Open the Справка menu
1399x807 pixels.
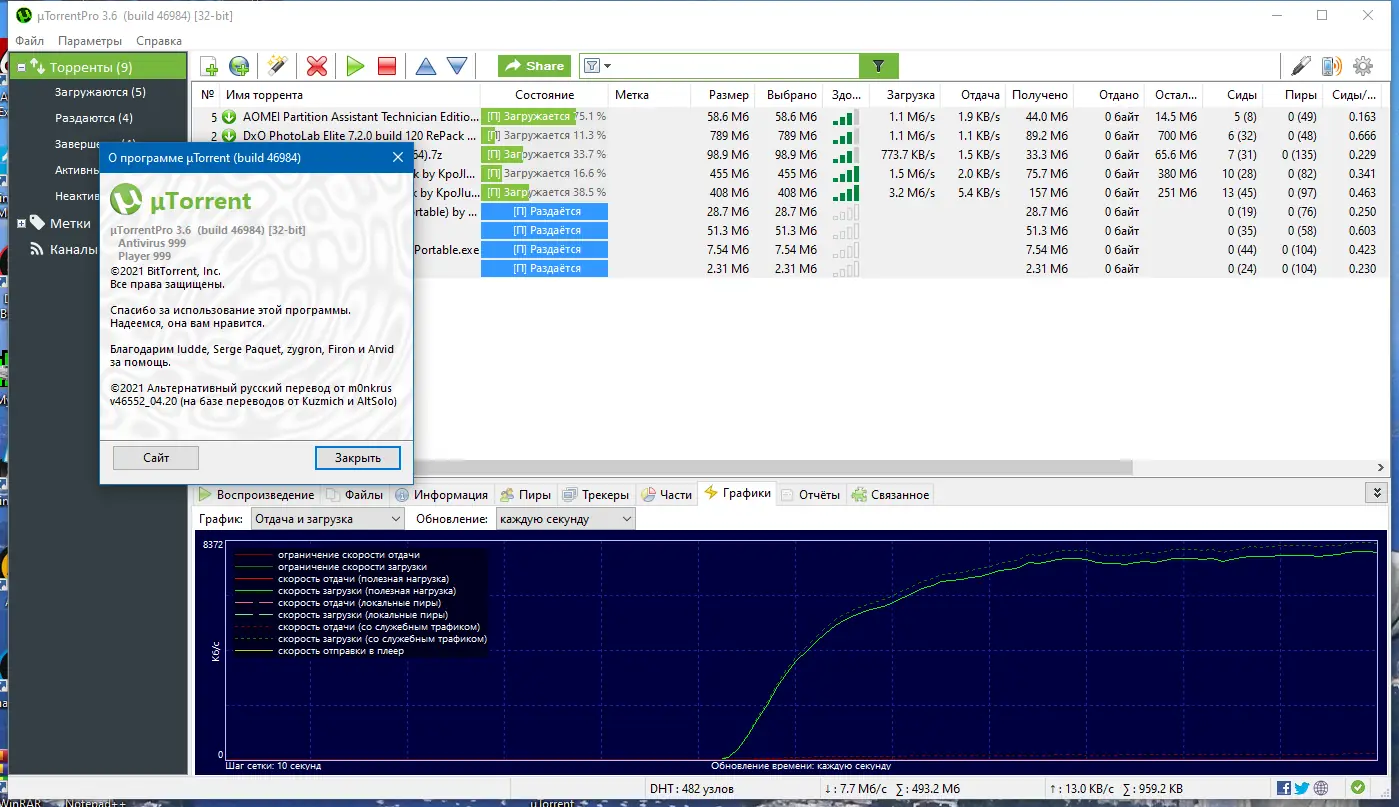159,41
